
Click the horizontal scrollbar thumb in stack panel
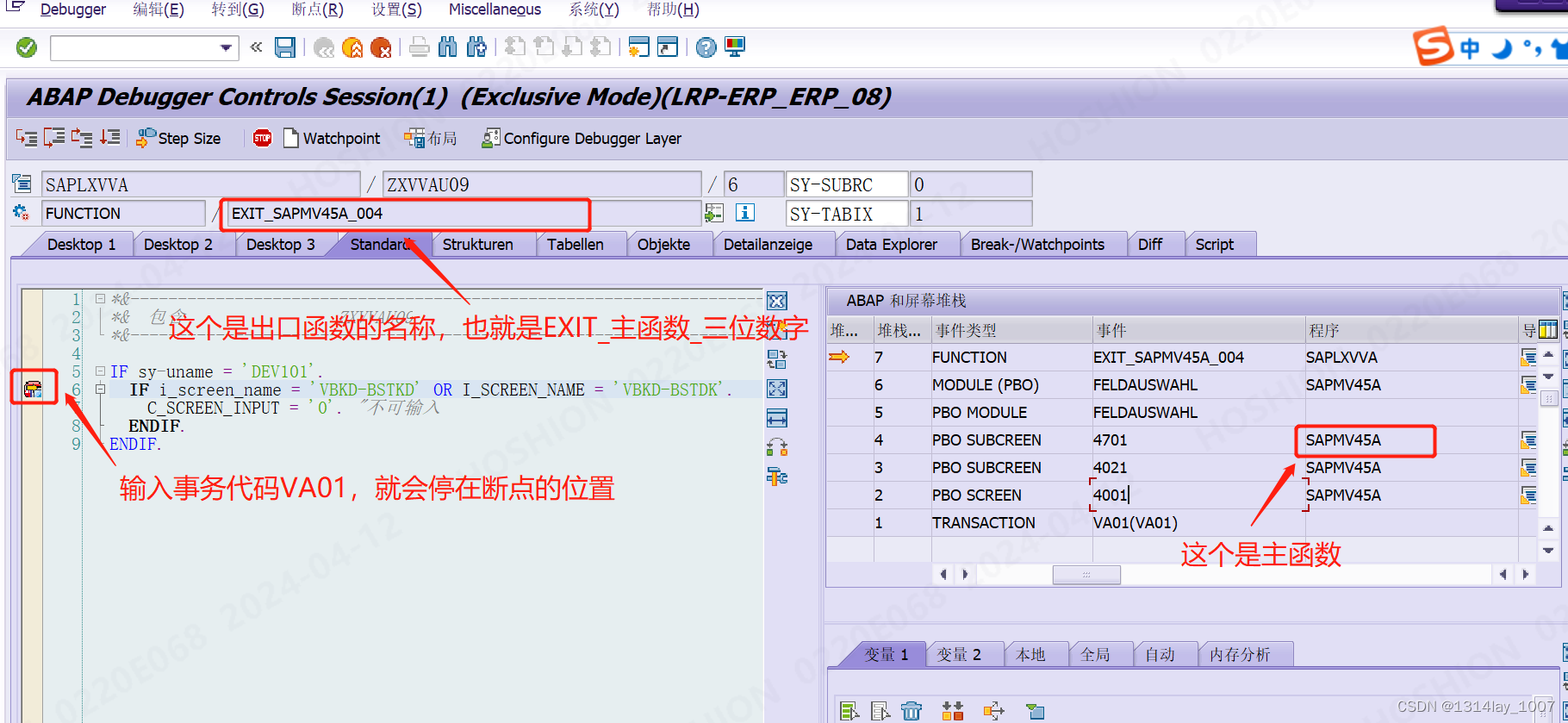pyautogui.click(x=1086, y=575)
